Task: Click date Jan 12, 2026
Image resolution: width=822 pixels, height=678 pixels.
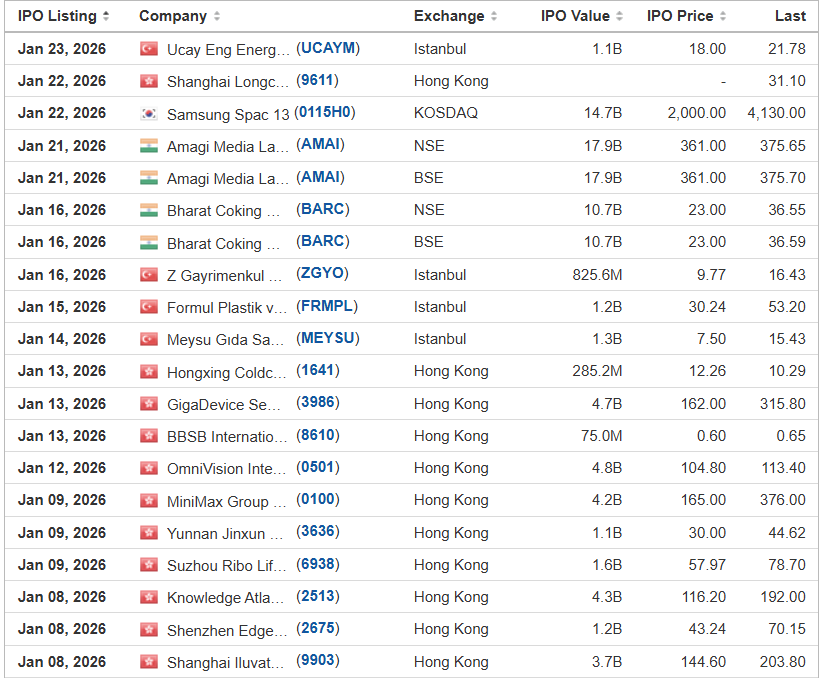Action: 62,468
